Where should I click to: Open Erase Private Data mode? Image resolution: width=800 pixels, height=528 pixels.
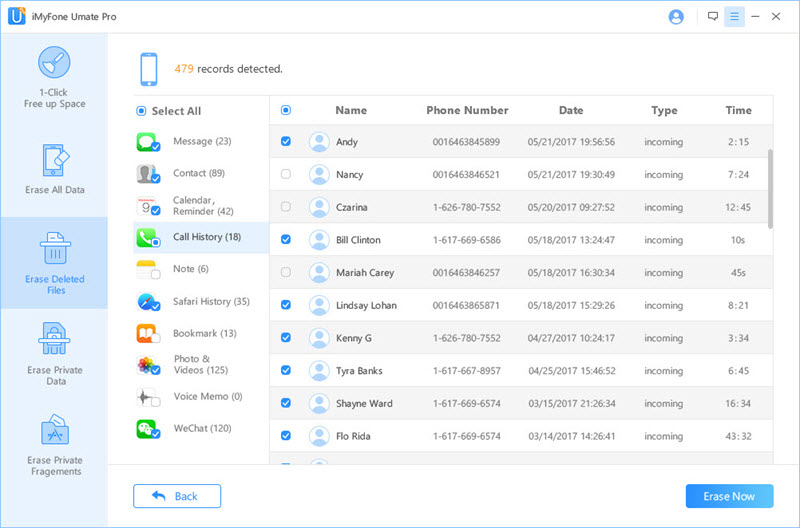[54, 354]
